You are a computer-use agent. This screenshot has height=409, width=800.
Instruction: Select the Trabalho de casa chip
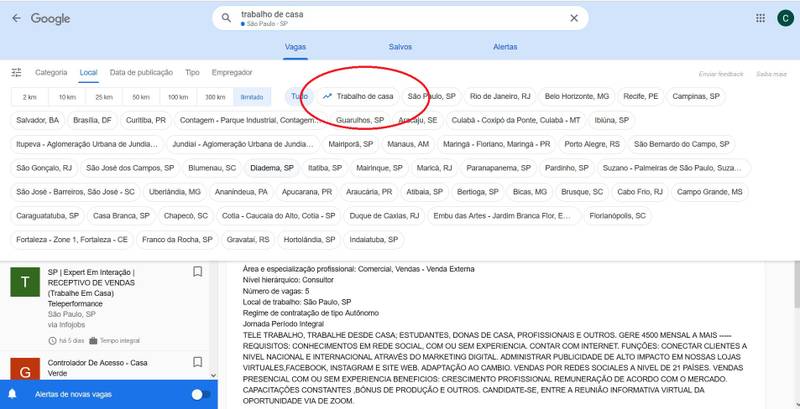pos(358,96)
